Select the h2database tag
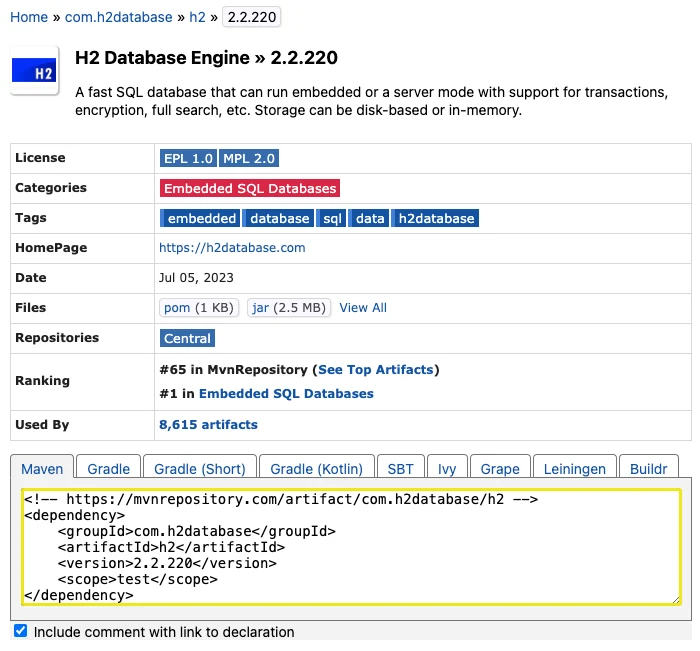 pyautogui.click(x=436, y=218)
